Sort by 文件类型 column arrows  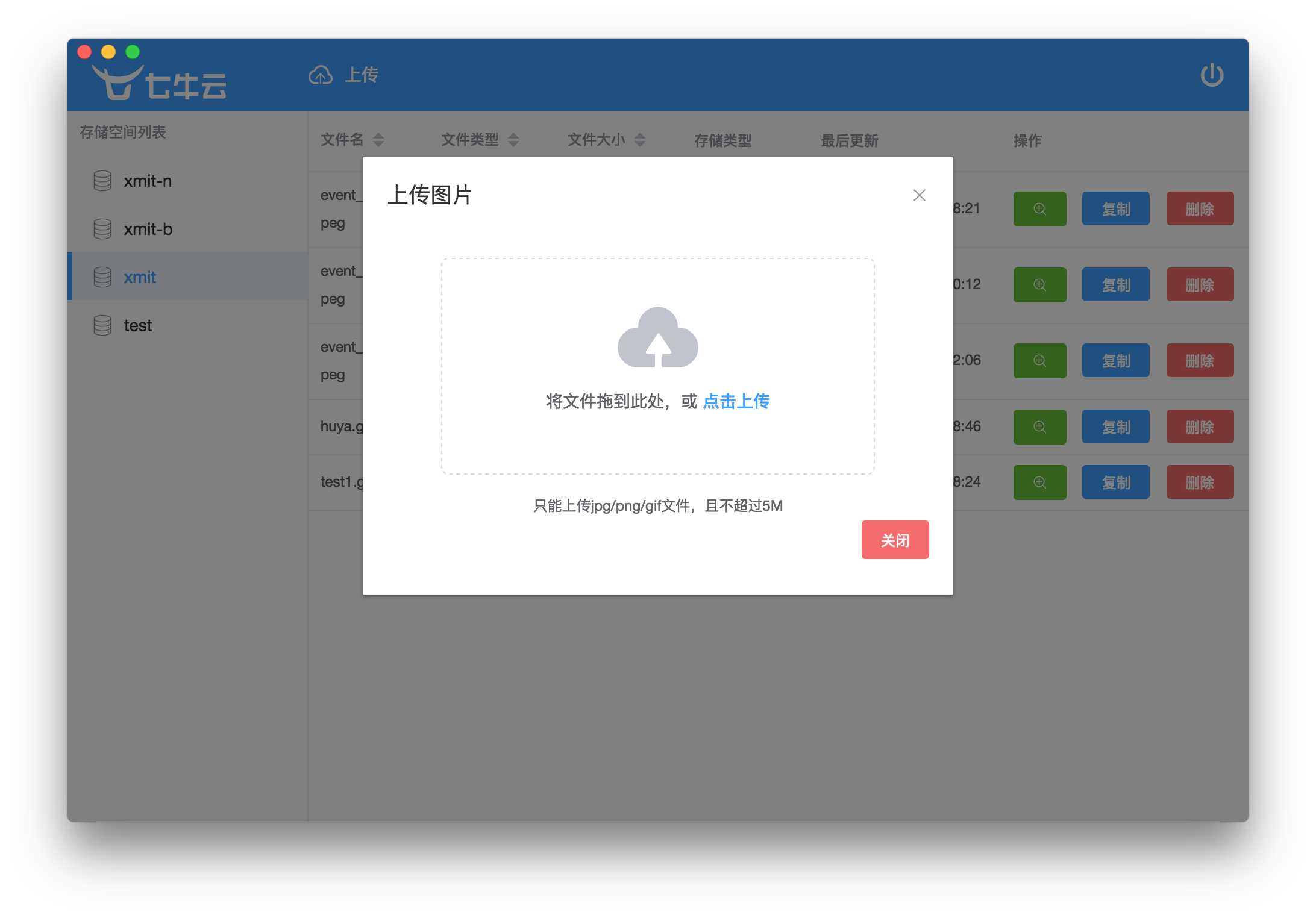pos(513,140)
